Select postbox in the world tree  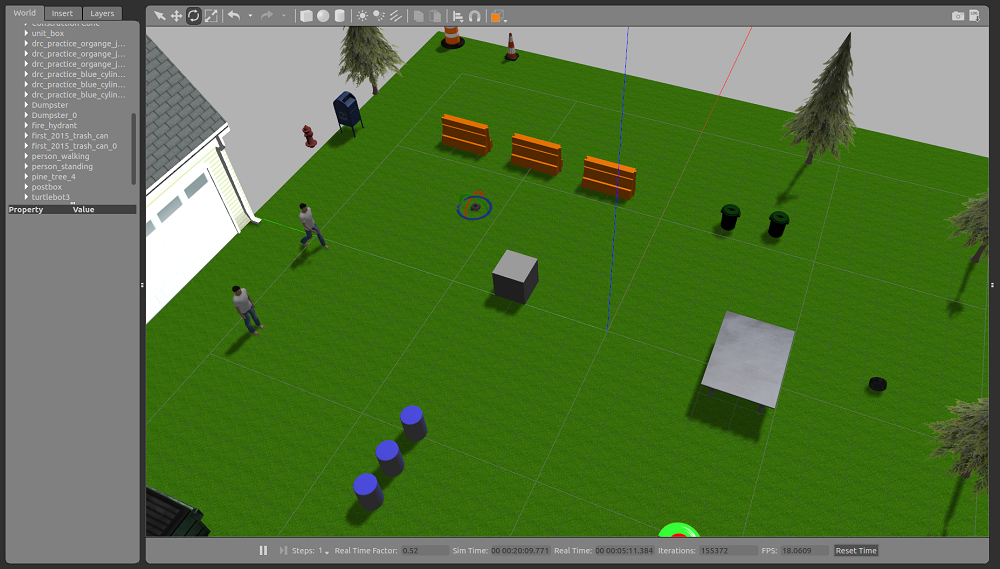(x=47, y=187)
